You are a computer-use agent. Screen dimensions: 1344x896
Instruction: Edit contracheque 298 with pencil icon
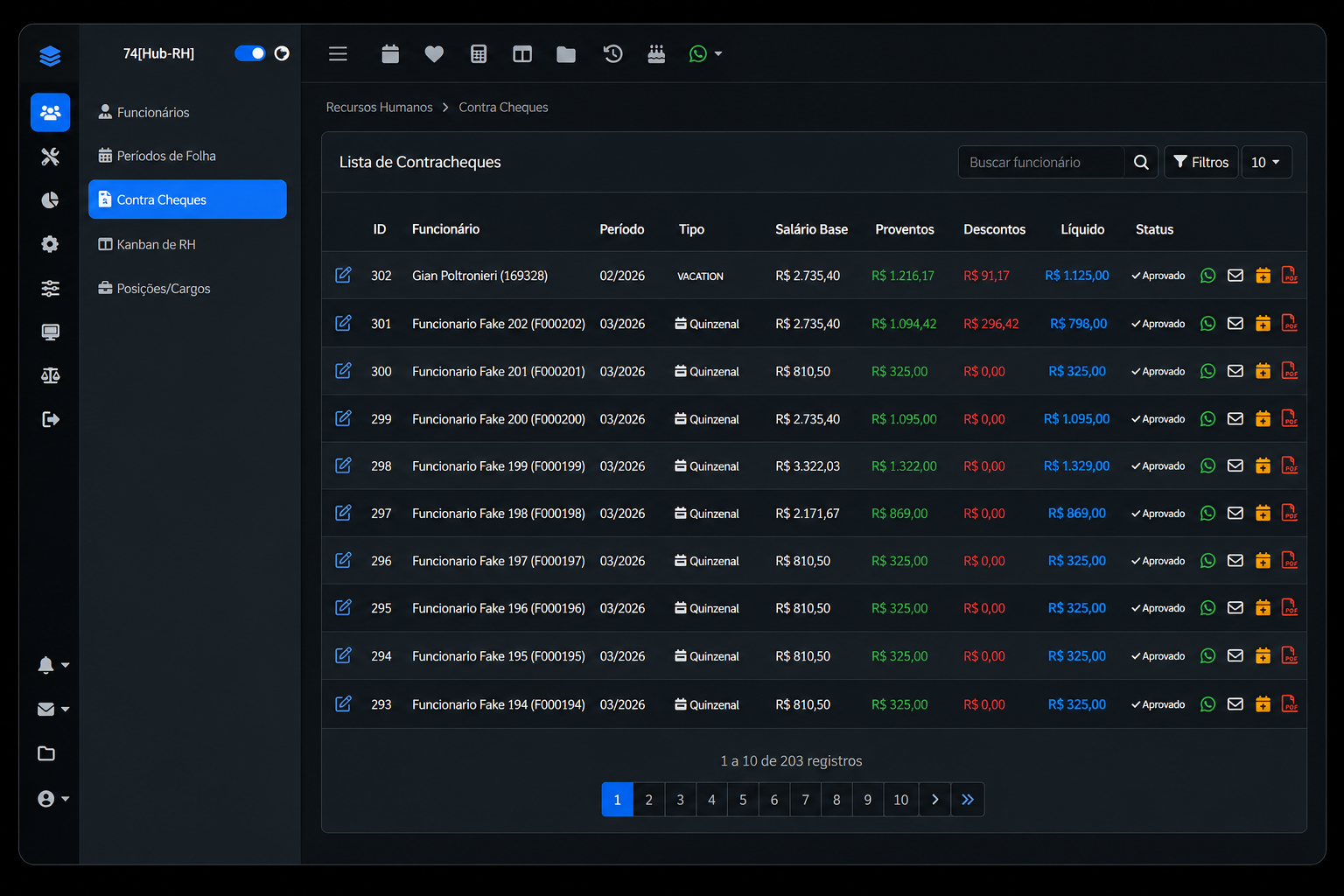tap(343, 465)
